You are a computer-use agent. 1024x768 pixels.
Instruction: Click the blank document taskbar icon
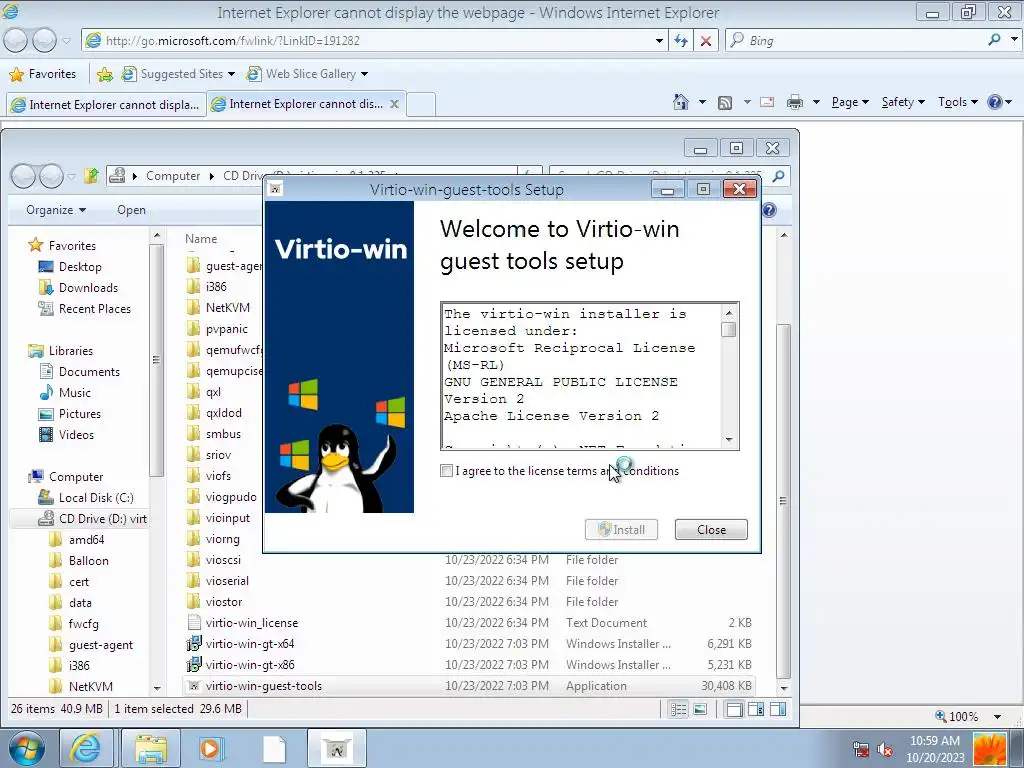coord(274,748)
